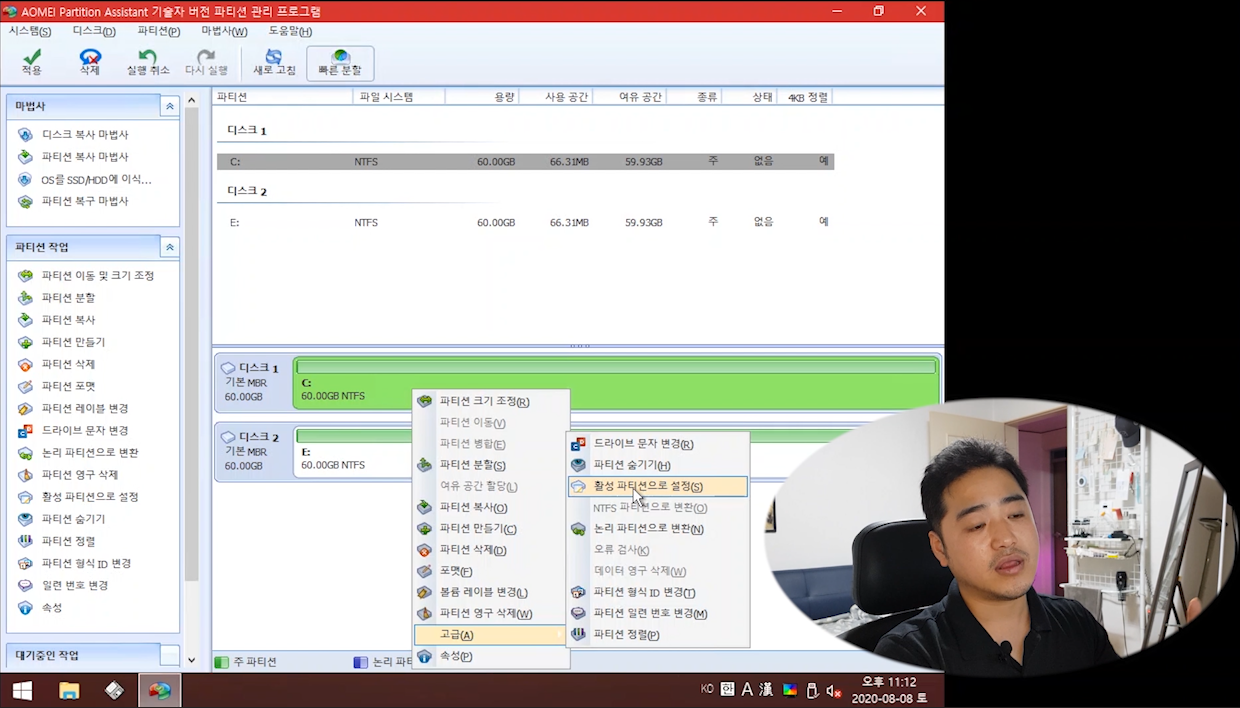Choose 활성 파티션으로 설정(S) in submenu

[658, 486]
